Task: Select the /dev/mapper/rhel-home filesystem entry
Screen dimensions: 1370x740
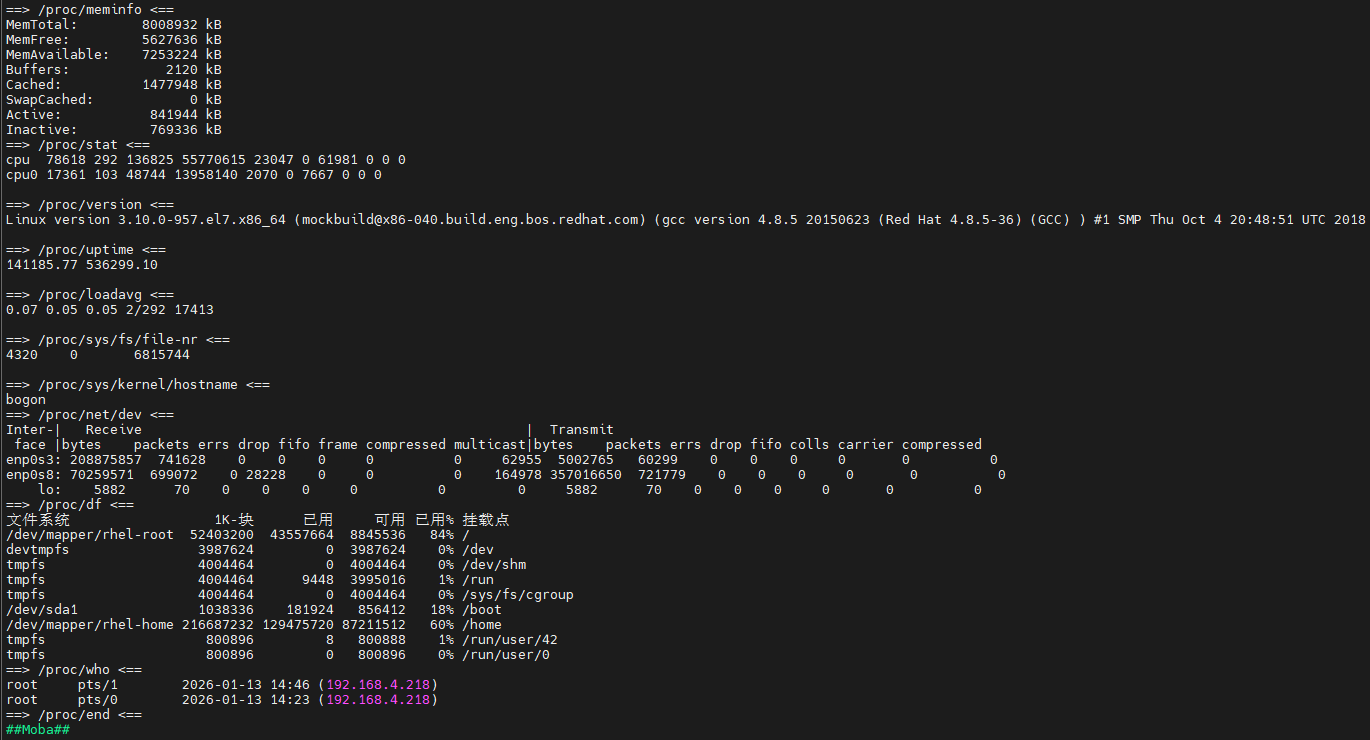Action: (x=90, y=625)
